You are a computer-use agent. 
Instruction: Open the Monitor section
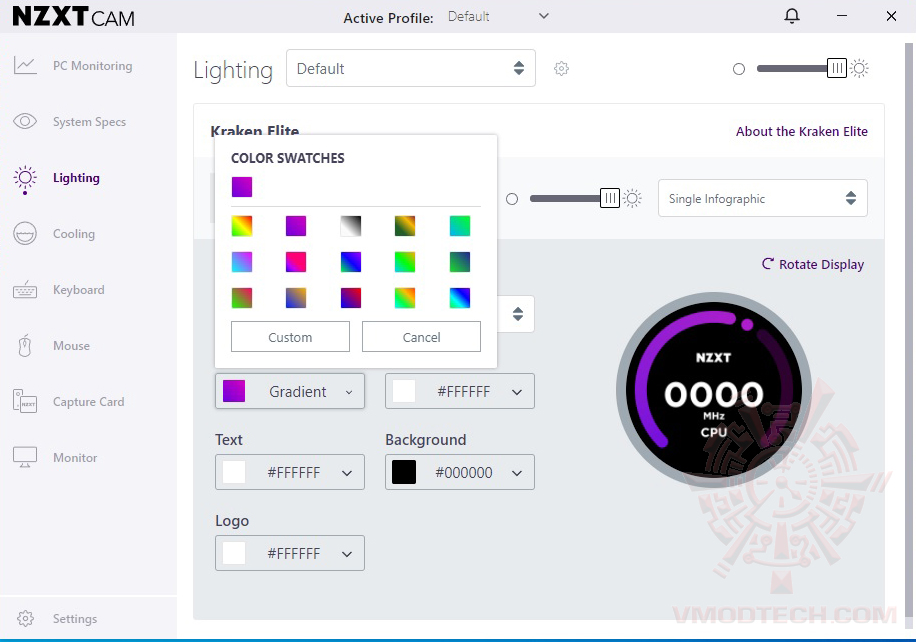click(x=75, y=458)
